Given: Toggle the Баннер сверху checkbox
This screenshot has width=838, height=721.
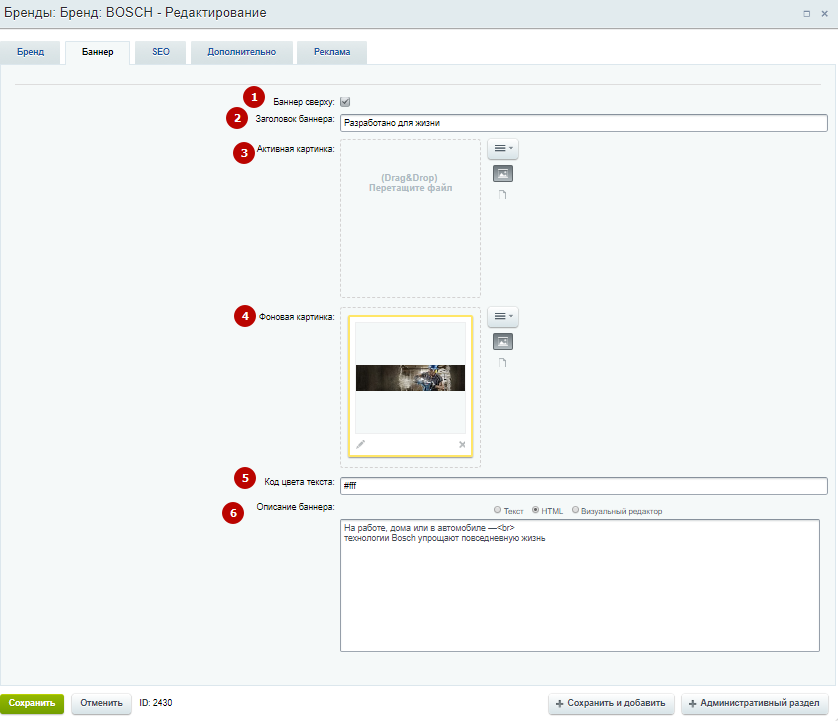Looking at the screenshot, I should click(x=345, y=102).
